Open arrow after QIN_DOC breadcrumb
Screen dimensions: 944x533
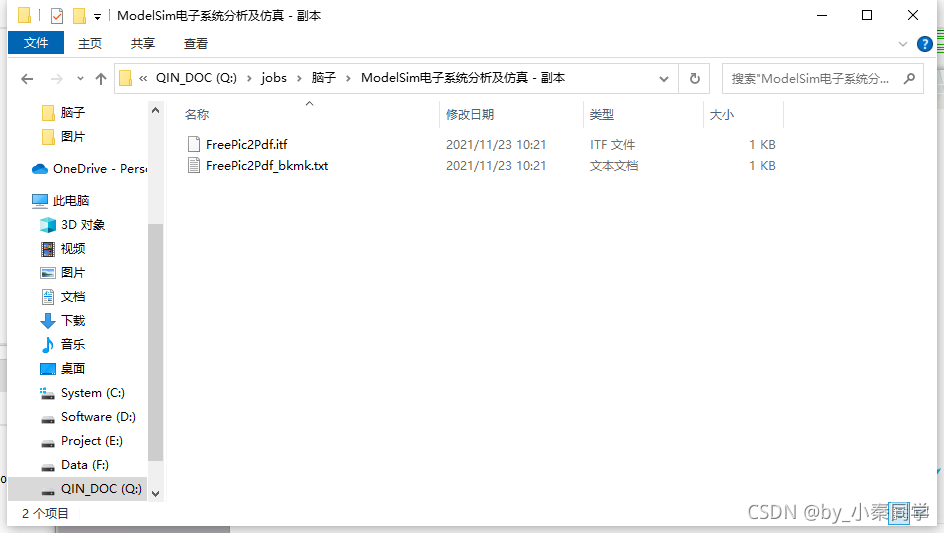pos(249,78)
